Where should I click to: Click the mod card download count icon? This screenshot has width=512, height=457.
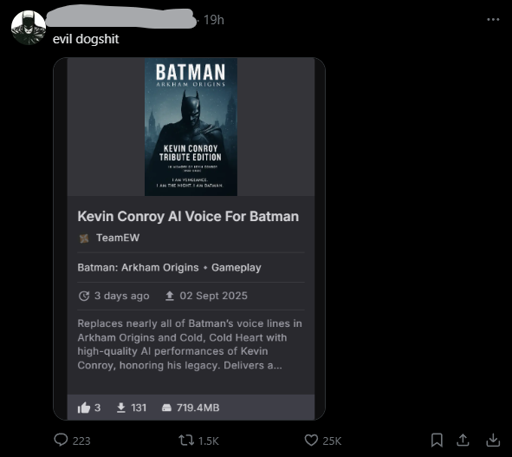coord(121,408)
